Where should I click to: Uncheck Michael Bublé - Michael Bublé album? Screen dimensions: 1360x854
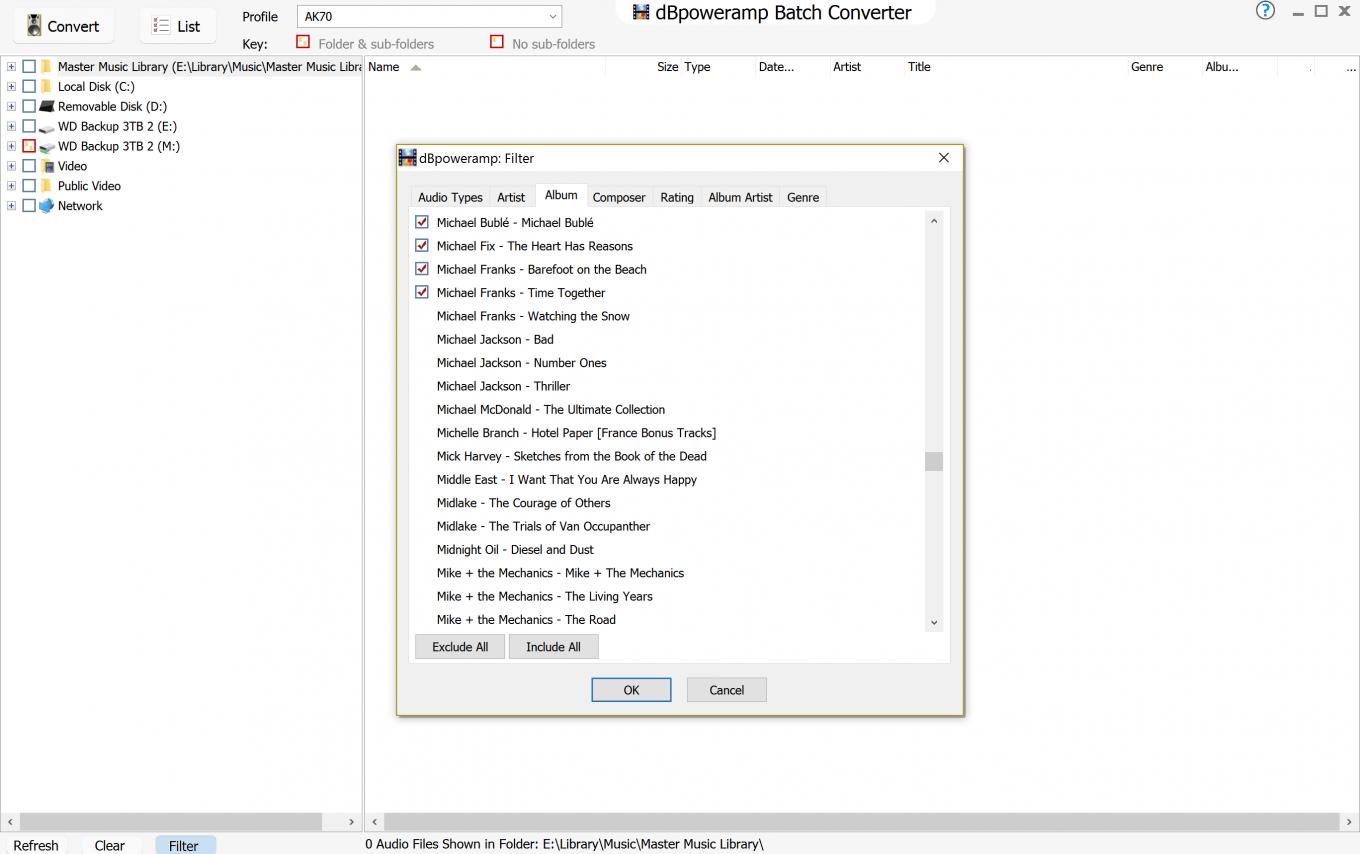tap(422, 222)
